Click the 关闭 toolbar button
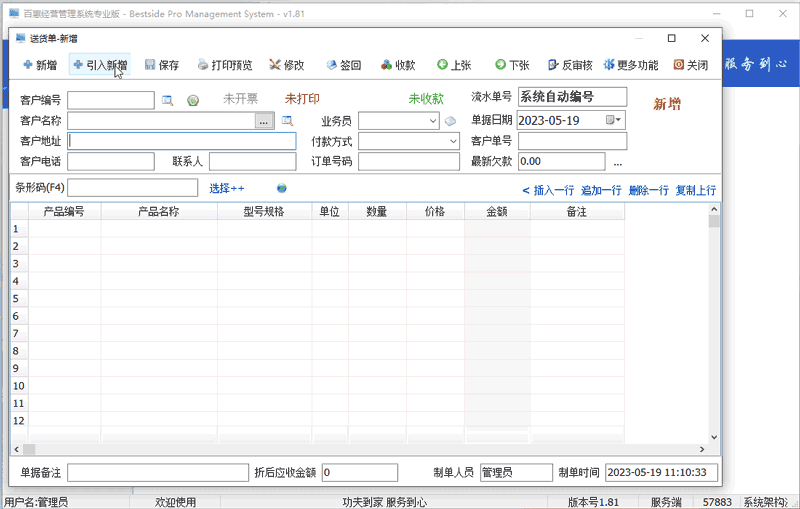The width and height of the screenshot is (800, 509). (691, 65)
